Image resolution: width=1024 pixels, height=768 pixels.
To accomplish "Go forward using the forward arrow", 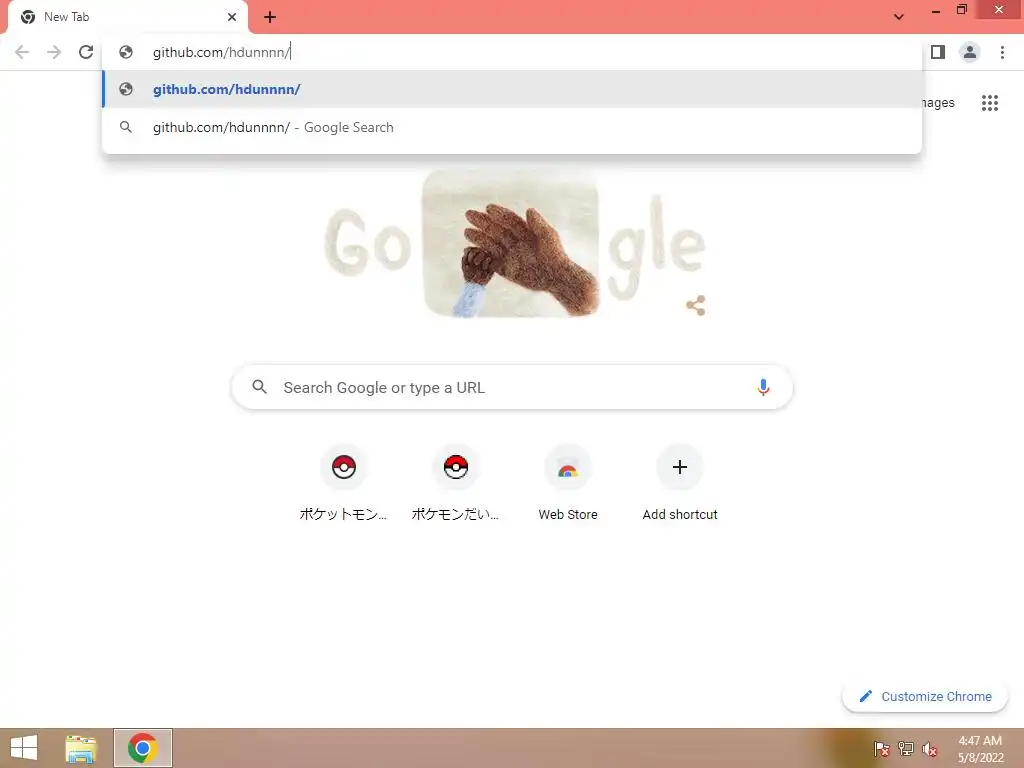I will 54,52.
